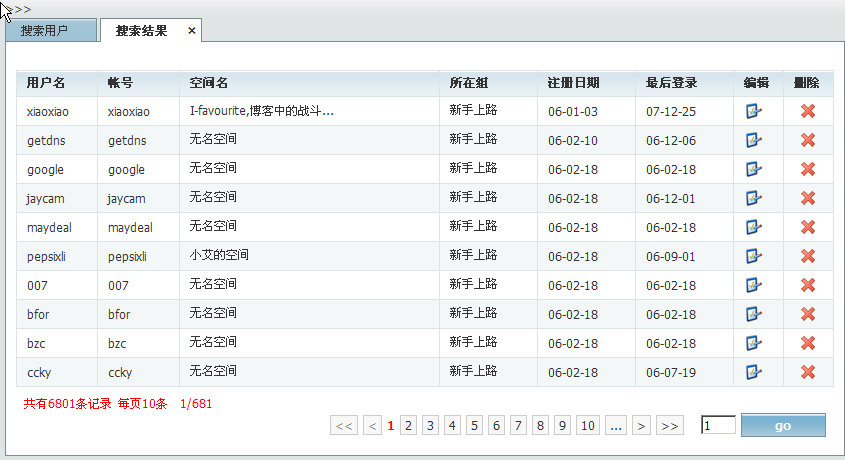The width and height of the screenshot is (845, 460).
Task: Open page 6 of results
Action: 496,426
